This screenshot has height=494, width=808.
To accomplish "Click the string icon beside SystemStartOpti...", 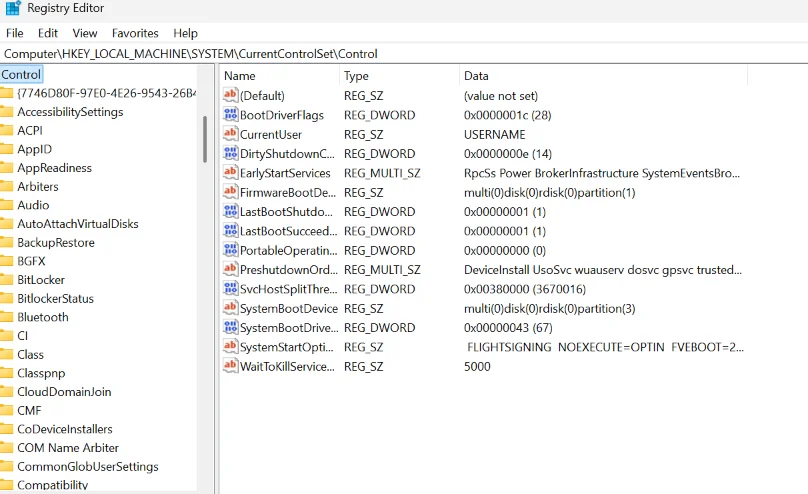I will coord(230,346).
